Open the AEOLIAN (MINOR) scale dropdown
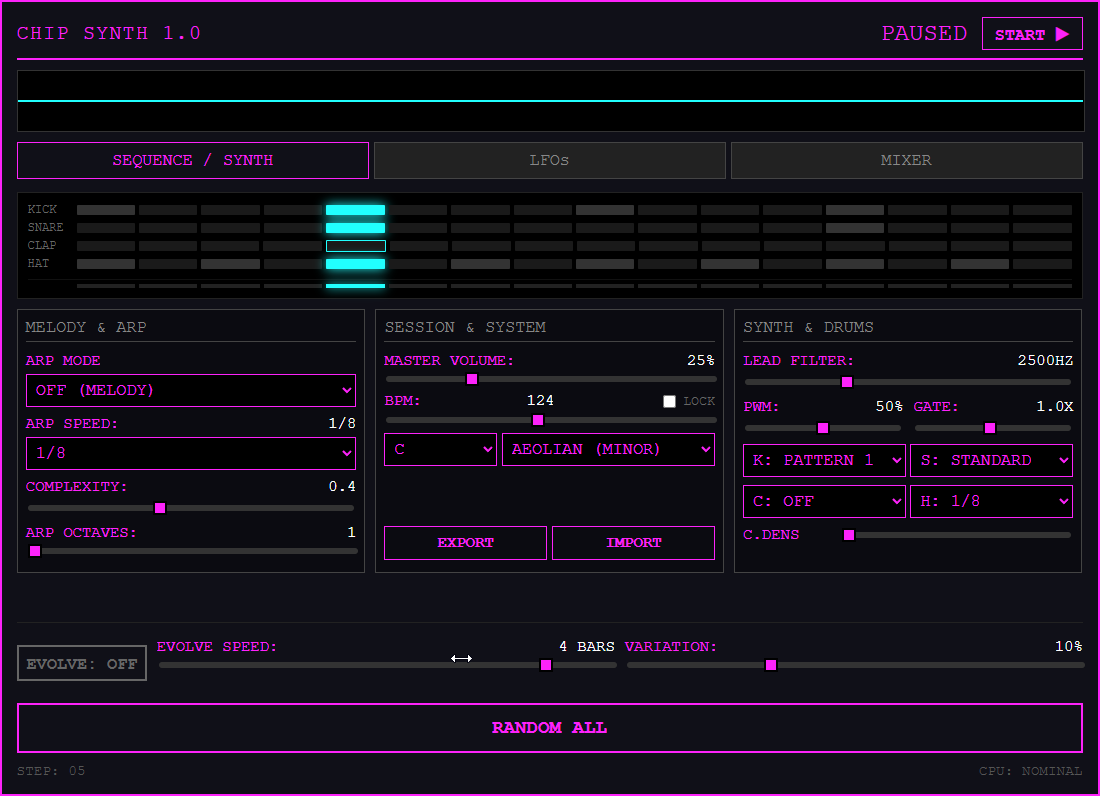Screen dimensions: 1100x796 pyautogui.click(x=608, y=450)
